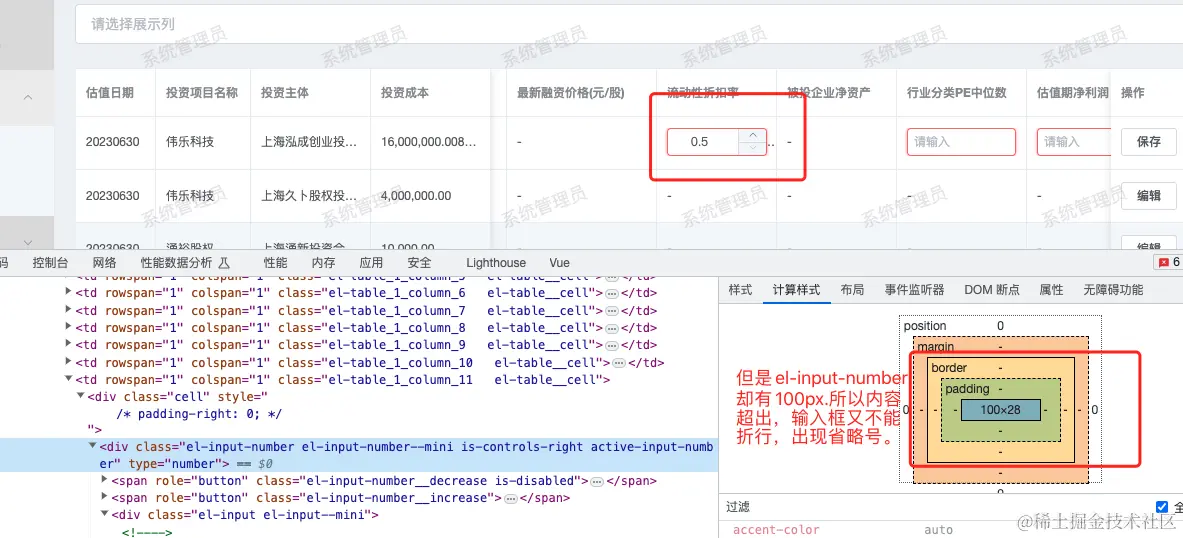
Task: Click the 16,000,000.008… cost cell
Action: 429,141
